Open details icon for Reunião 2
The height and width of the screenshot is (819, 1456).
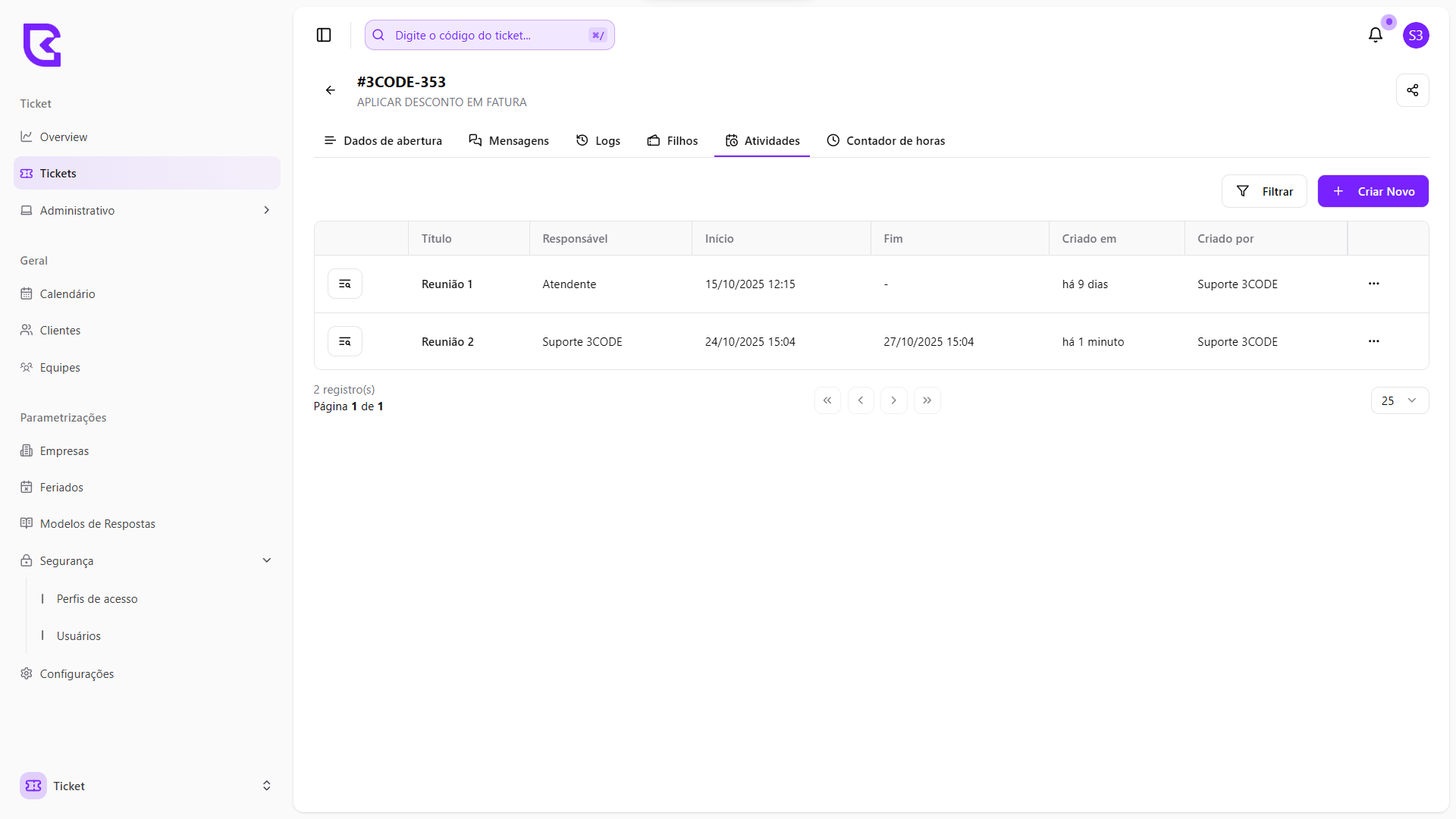(344, 341)
